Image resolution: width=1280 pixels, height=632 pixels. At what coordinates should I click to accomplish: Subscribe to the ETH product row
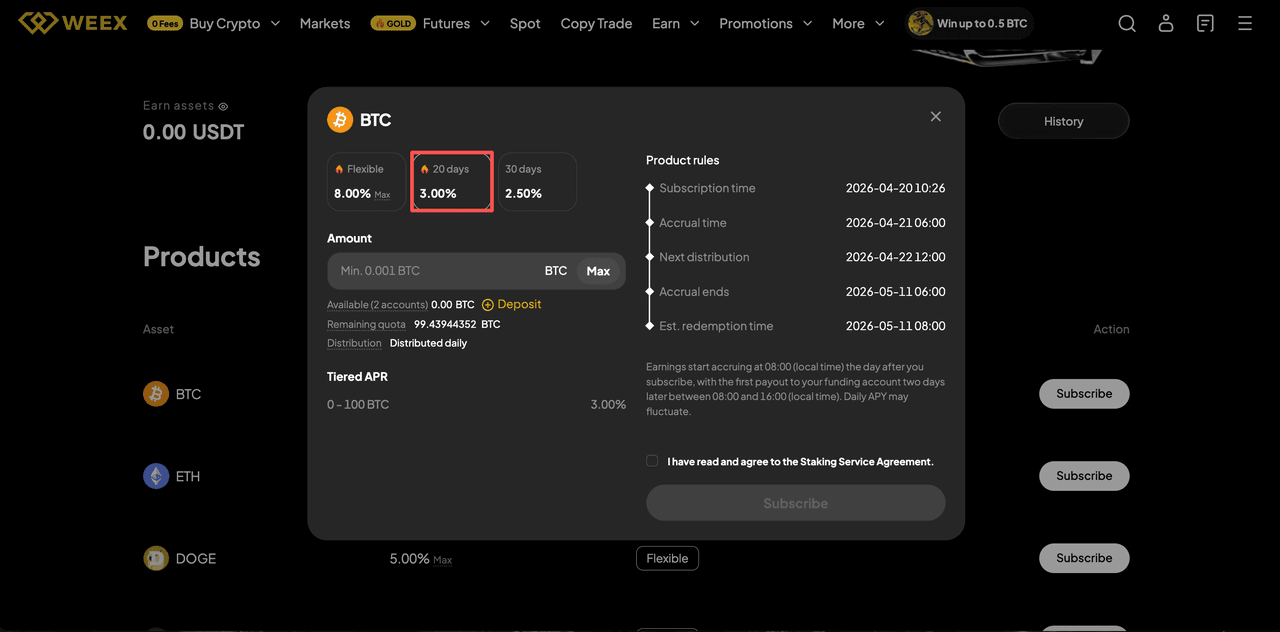[1084, 476]
